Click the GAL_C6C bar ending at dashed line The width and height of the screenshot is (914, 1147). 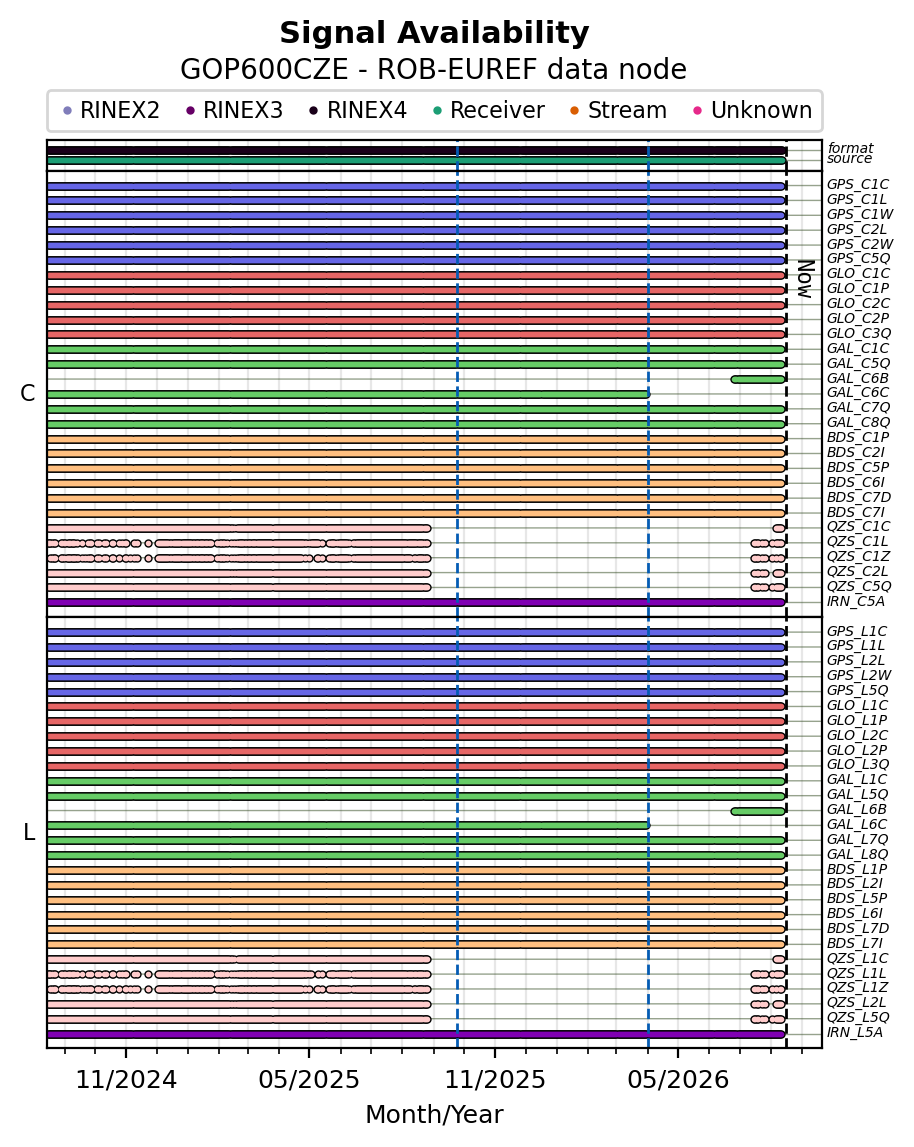click(x=348, y=394)
